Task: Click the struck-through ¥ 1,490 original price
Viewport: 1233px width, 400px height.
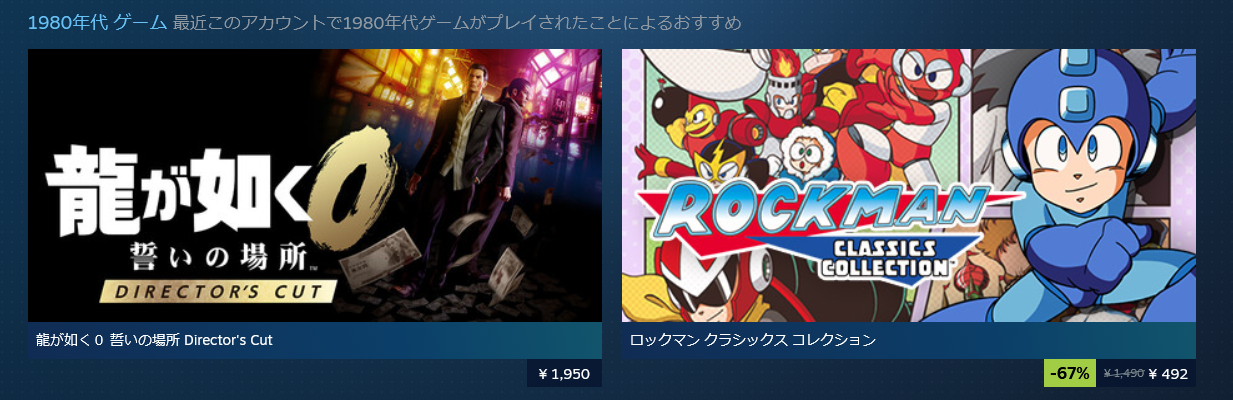Action: (1123, 374)
